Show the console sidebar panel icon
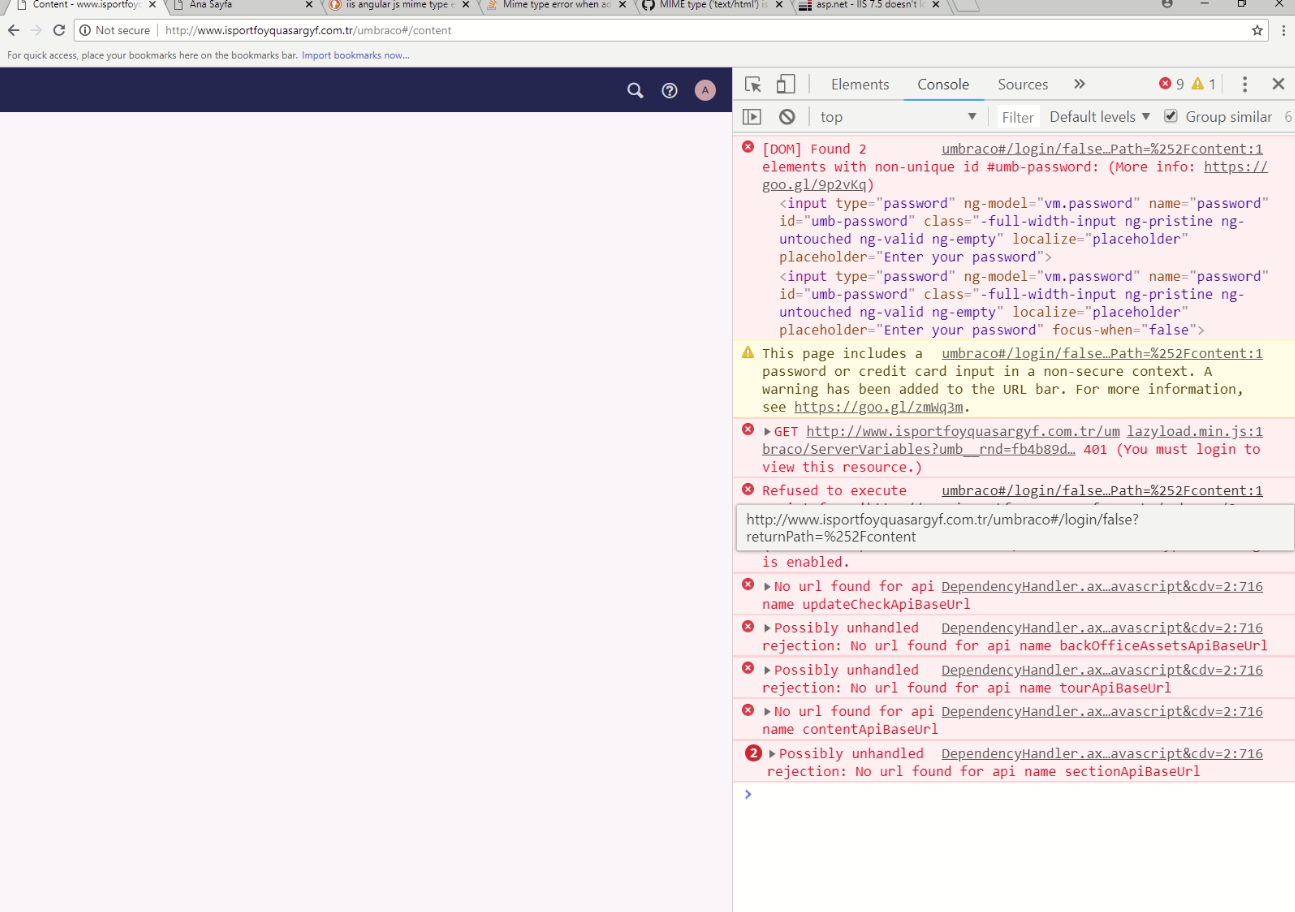 [752, 117]
